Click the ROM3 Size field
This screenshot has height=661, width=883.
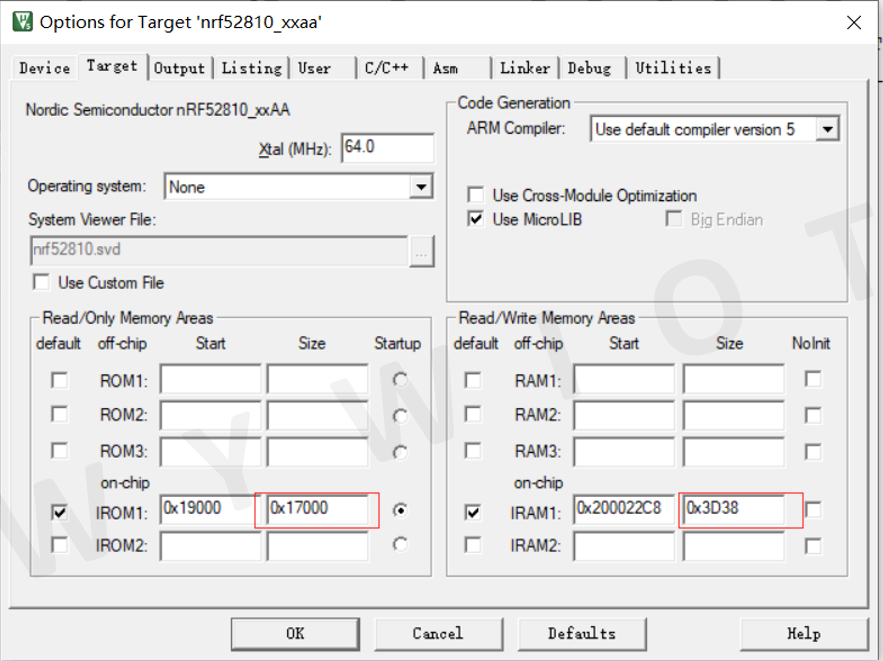point(318,452)
